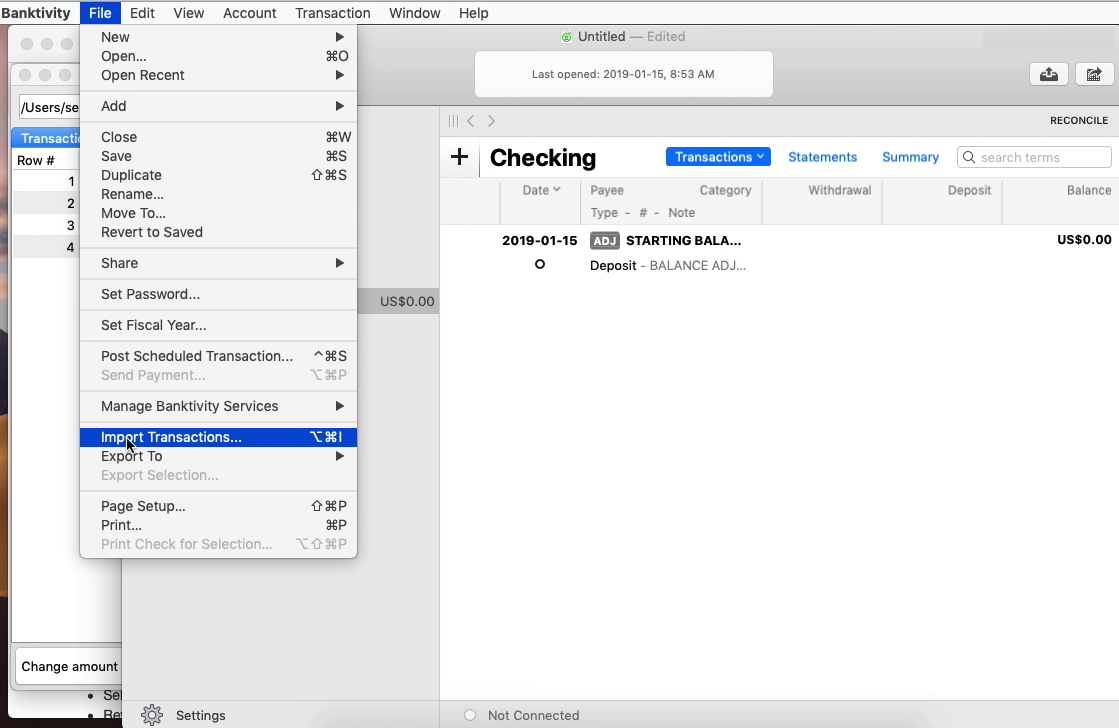Open the Help menu
The width and height of the screenshot is (1119, 728).
[x=473, y=13]
